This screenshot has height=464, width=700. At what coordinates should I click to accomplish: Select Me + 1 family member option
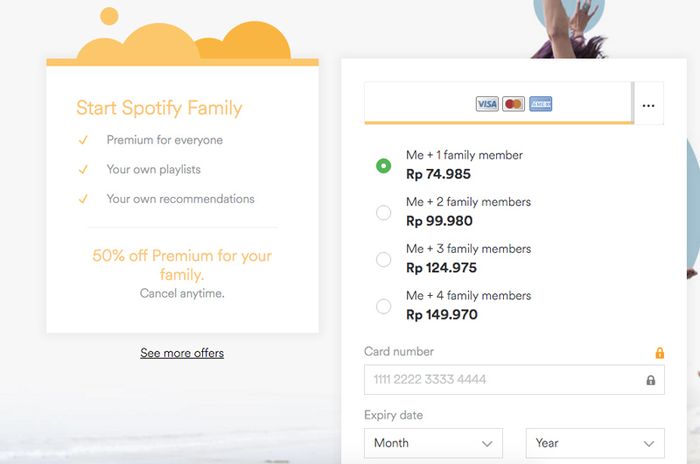pos(383,165)
